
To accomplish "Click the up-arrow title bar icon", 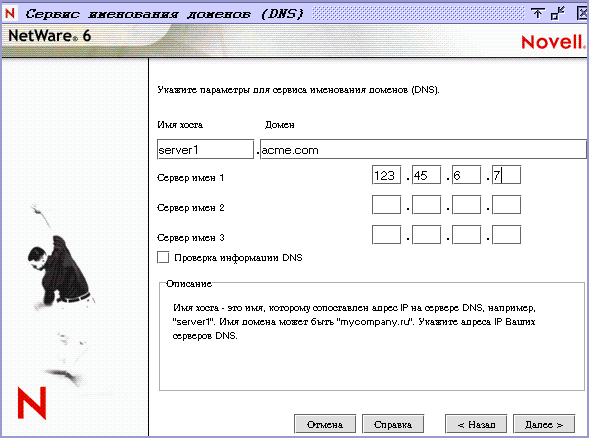I will pyautogui.click(x=538, y=13).
